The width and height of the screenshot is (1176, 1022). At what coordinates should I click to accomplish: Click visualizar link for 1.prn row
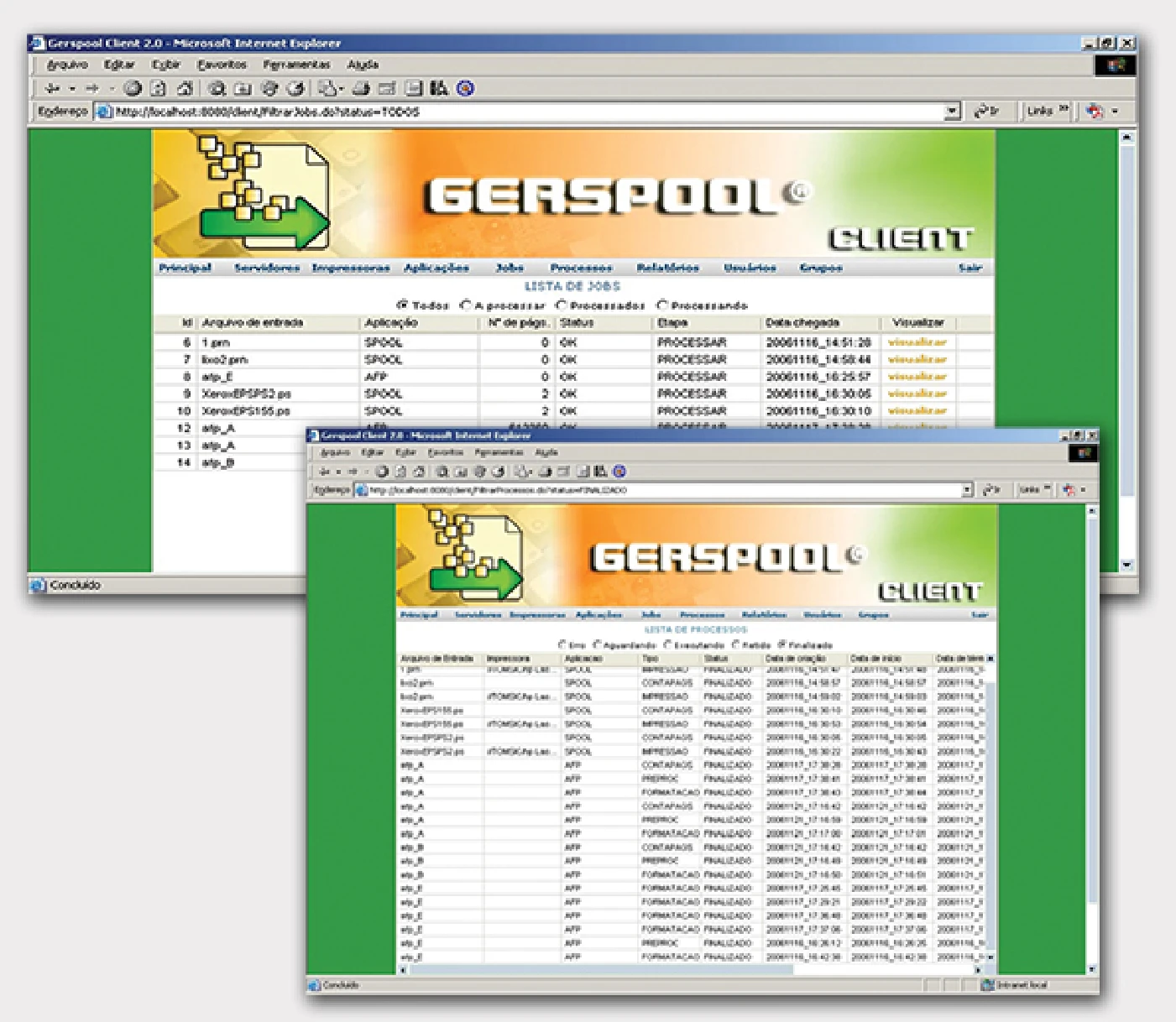[917, 342]
